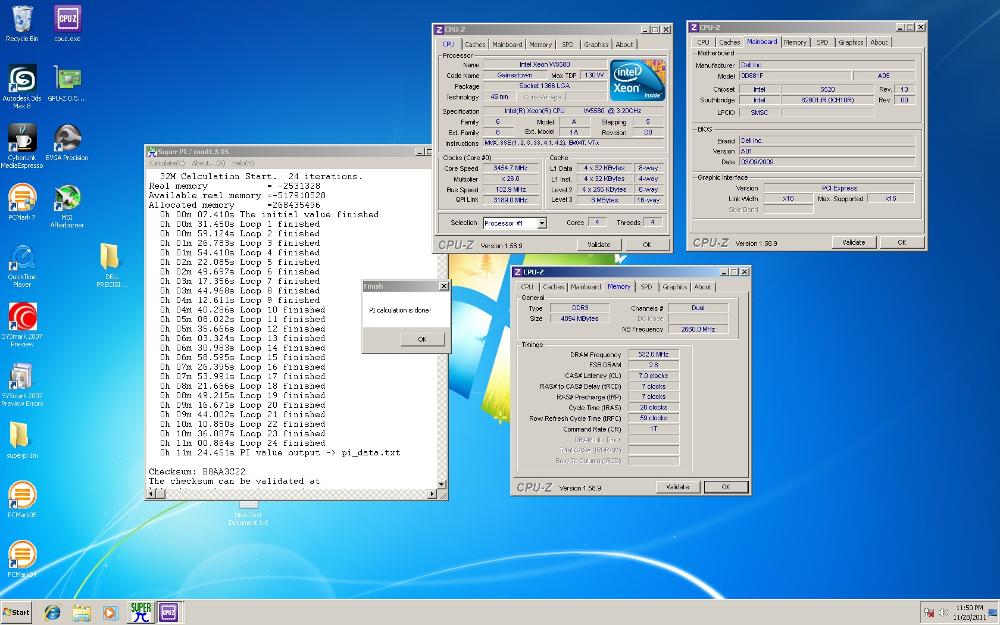Select Graphics tab in CPU-Z CPU window
This screenshot has width=1000, height=625.
(x=596, y=44)
